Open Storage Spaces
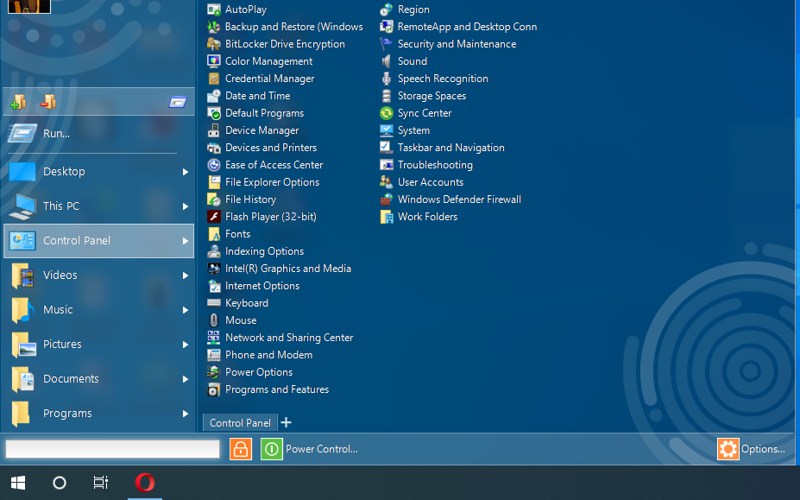Screen dimensions: 800x500 coord(423,96)
